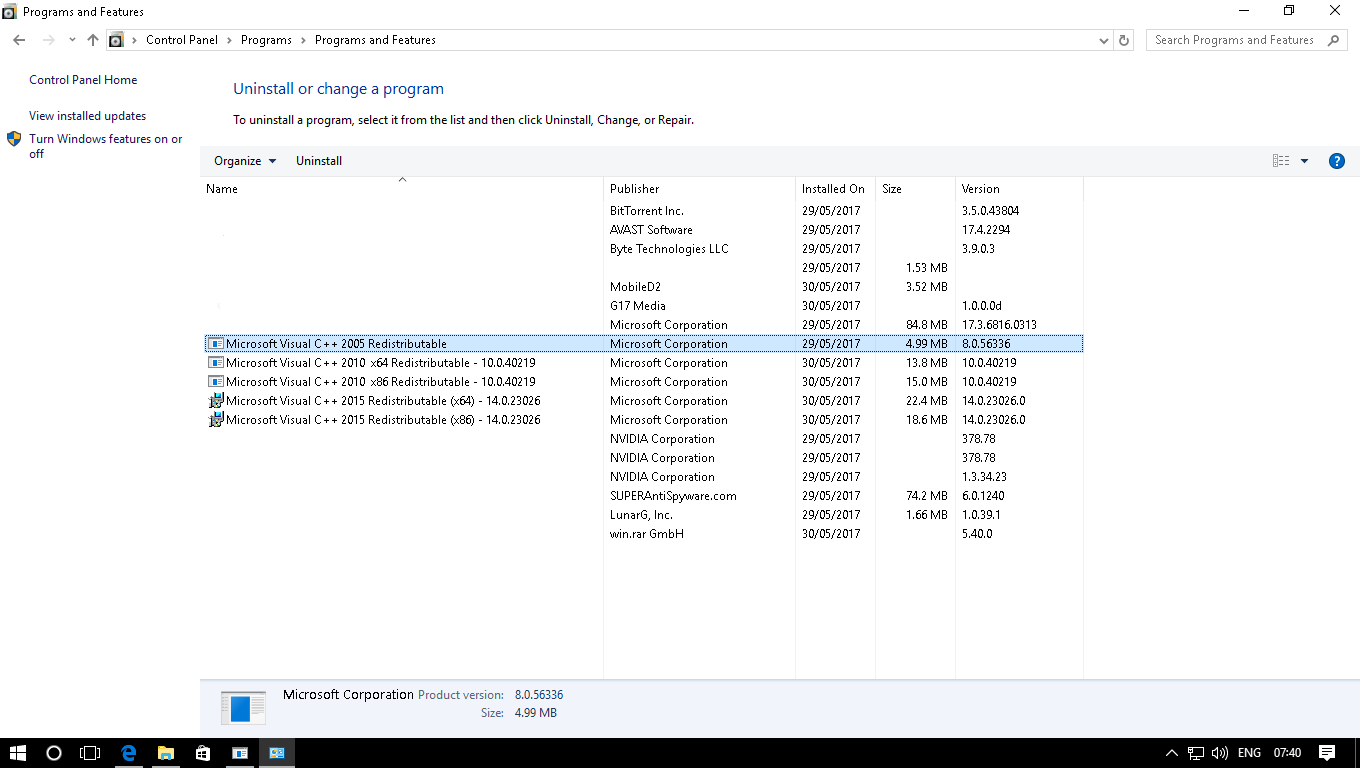The width and height of the screenshot is (1360, 768).
Task: Select the win.rar GmbH publisher row
Action: pos(644,534)
